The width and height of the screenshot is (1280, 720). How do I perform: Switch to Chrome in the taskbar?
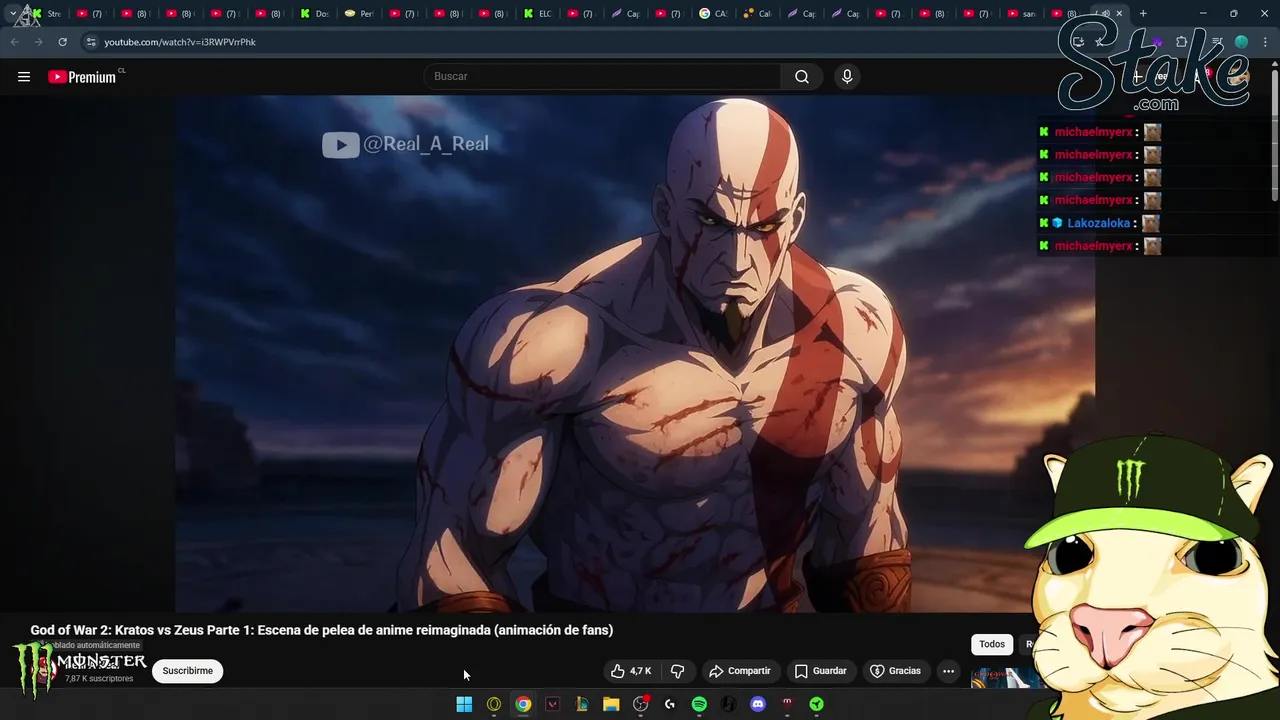(523, 704)
